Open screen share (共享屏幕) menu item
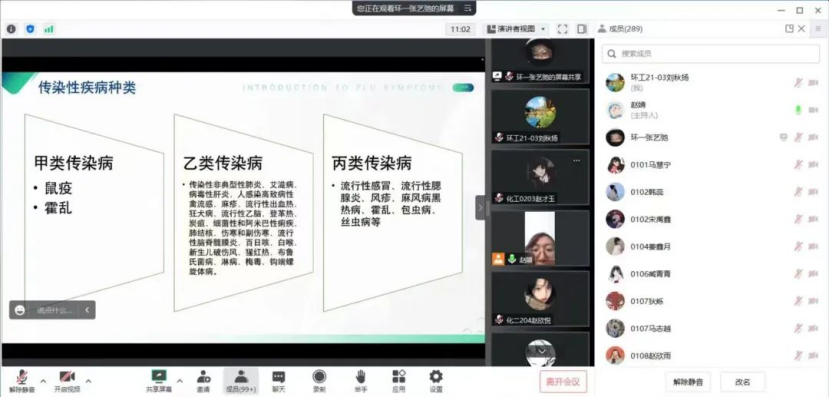The image size is (830, 398). click(159, 381)
